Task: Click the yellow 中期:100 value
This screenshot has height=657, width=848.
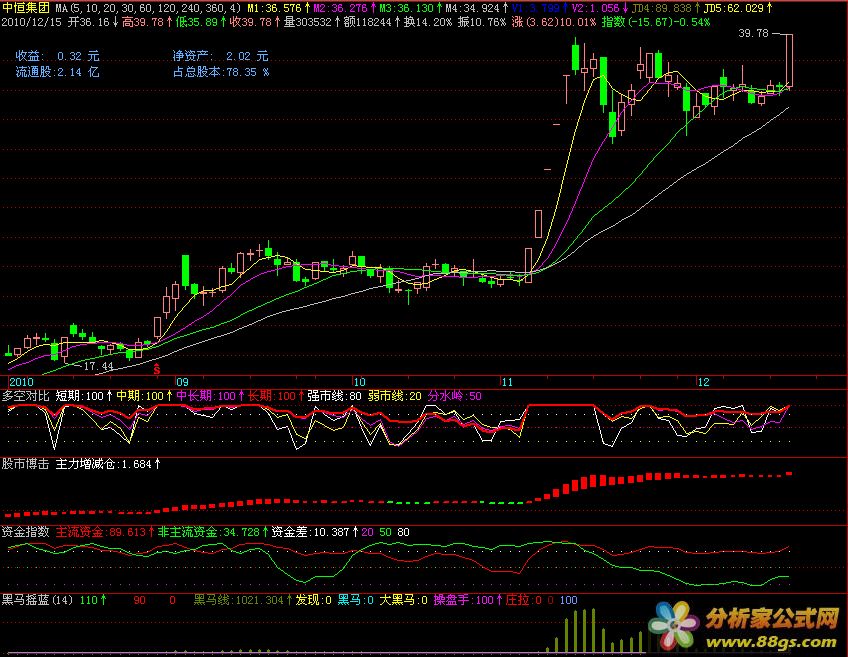Action: [144, 396]
